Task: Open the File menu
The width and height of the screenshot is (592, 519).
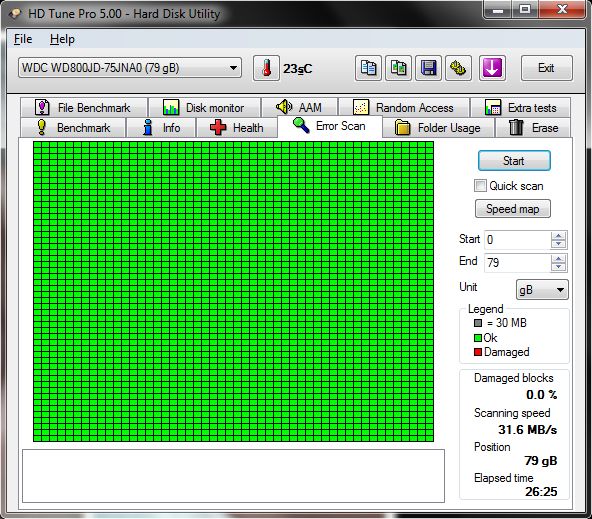Action: pos(23,39)
